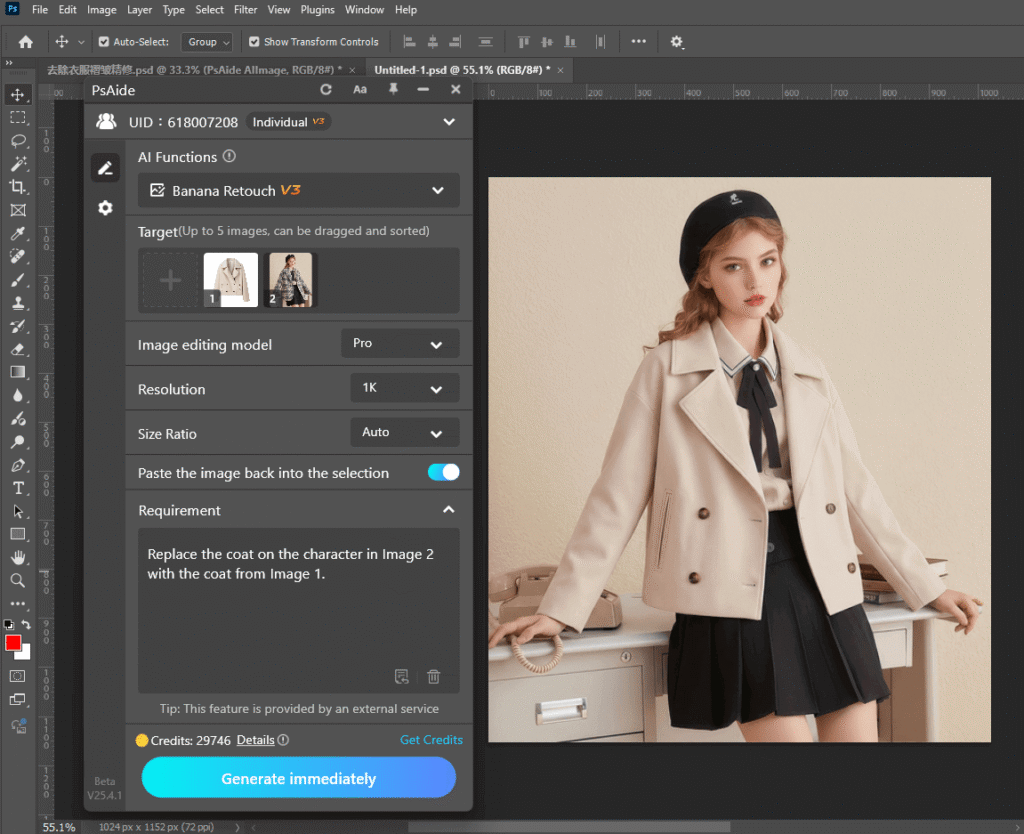Select the Lasso tool
Viewport: 1024px width, 834px height.
point(18,141)
